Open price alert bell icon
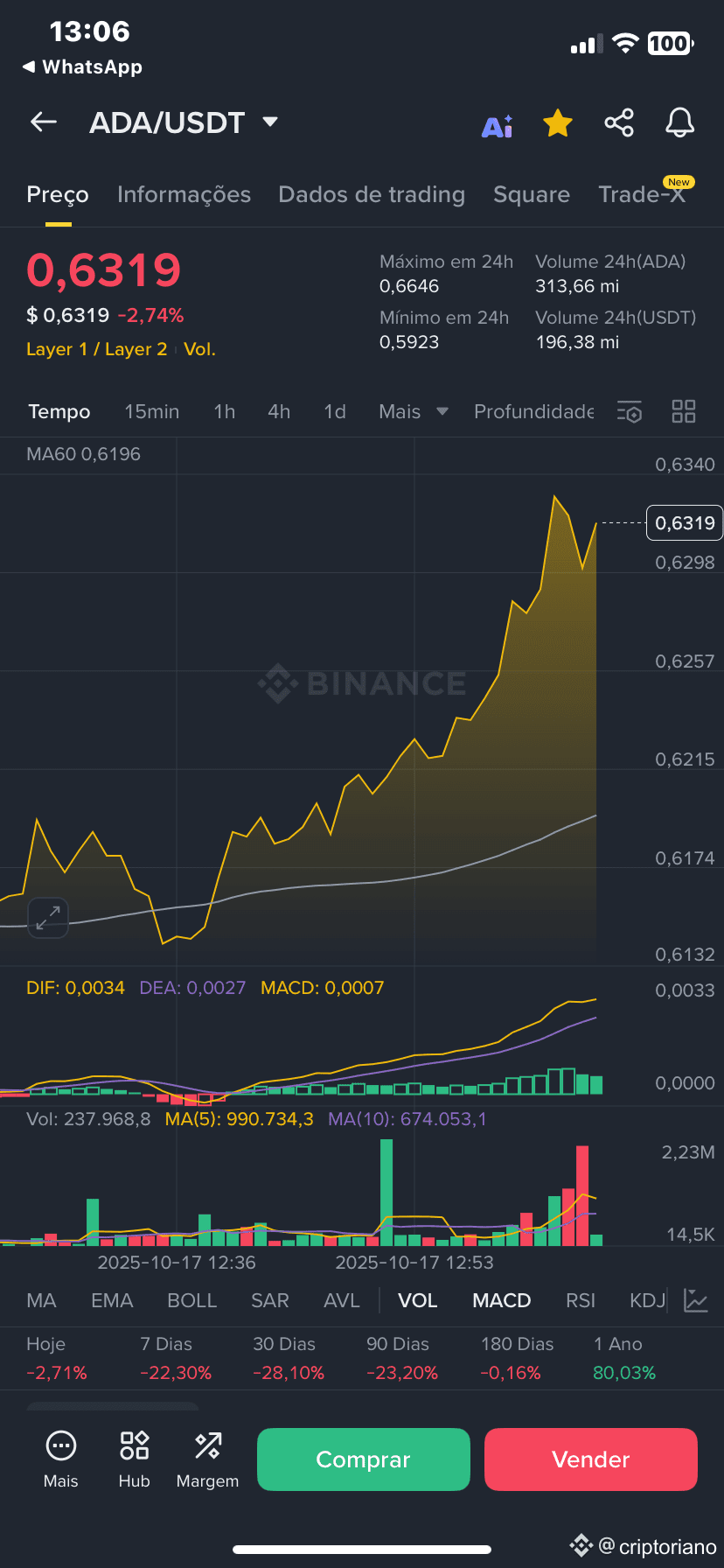The width and height of the screenshot is (724, 1568). click(x=679, y=123)
